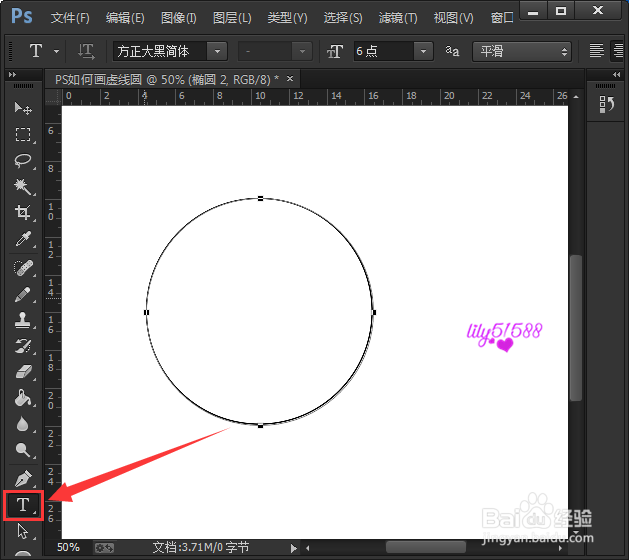Viewport: 629px width, 560px height.
Task: Select the Move tool
Action: pos(23,108)
